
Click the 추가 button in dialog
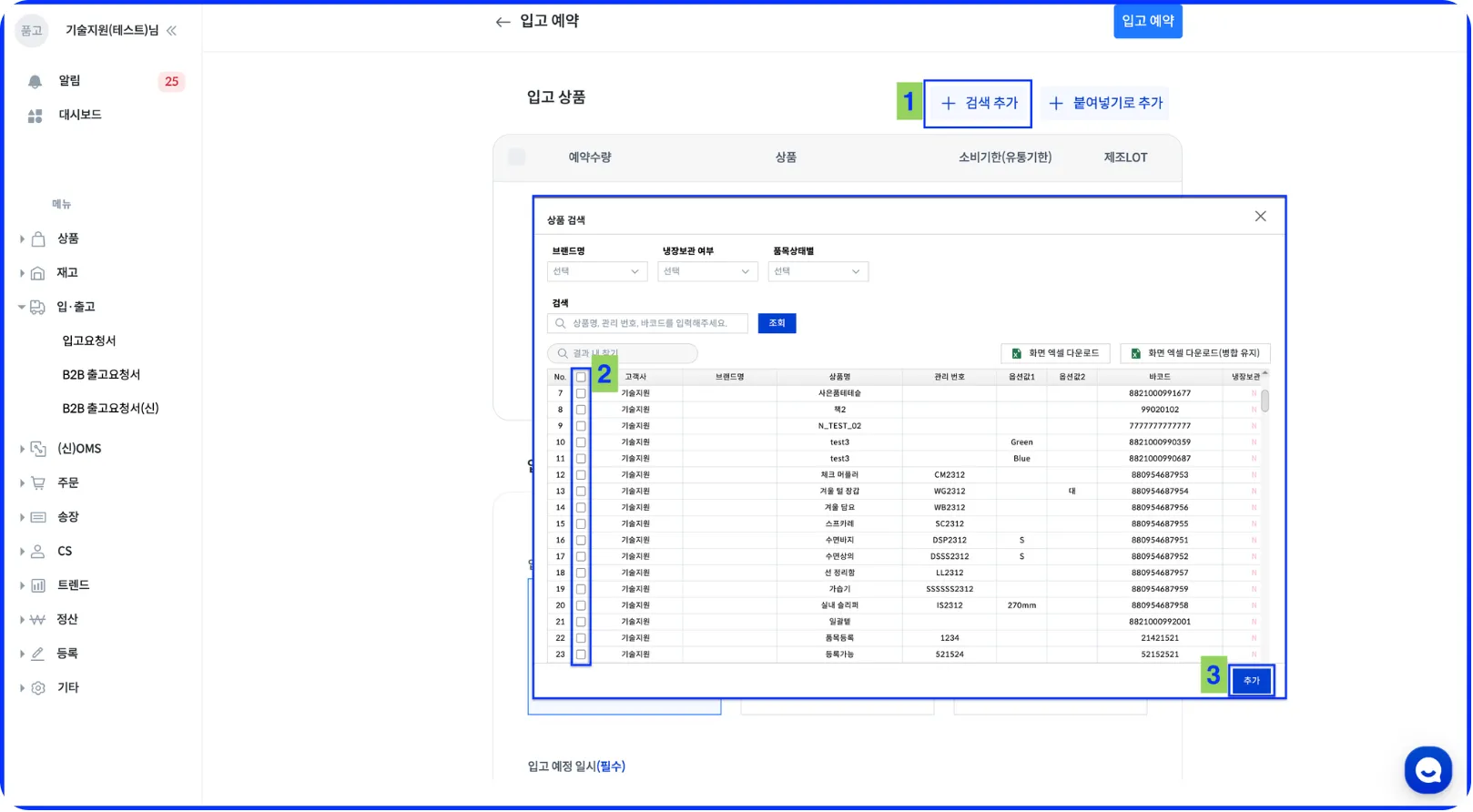1251,681
